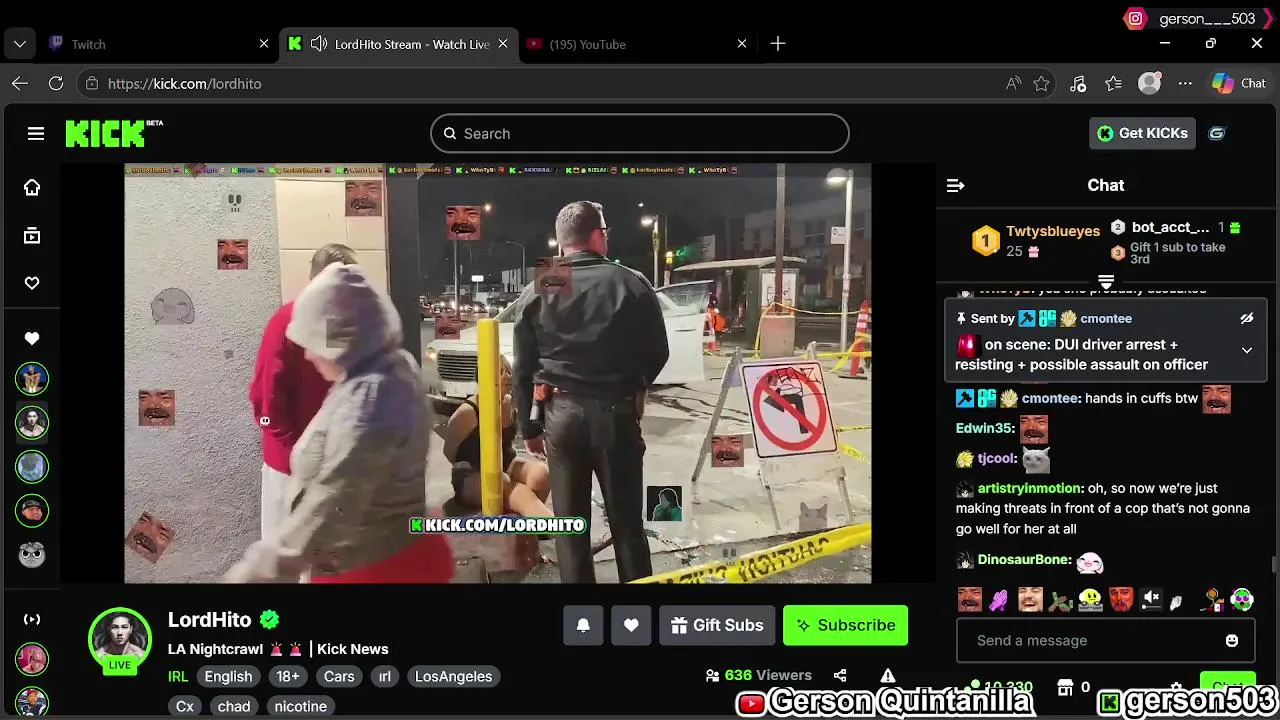The height and width of the screenshot is (720, 1280).
Task: Open the sidebar live broadcast icon
Action: 32,619
